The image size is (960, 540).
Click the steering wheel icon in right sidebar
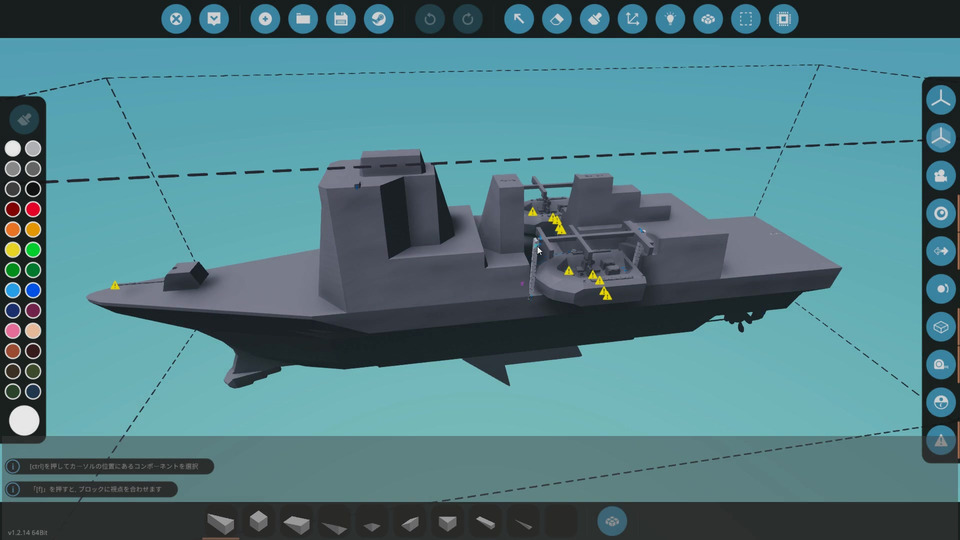coord(940,402)
